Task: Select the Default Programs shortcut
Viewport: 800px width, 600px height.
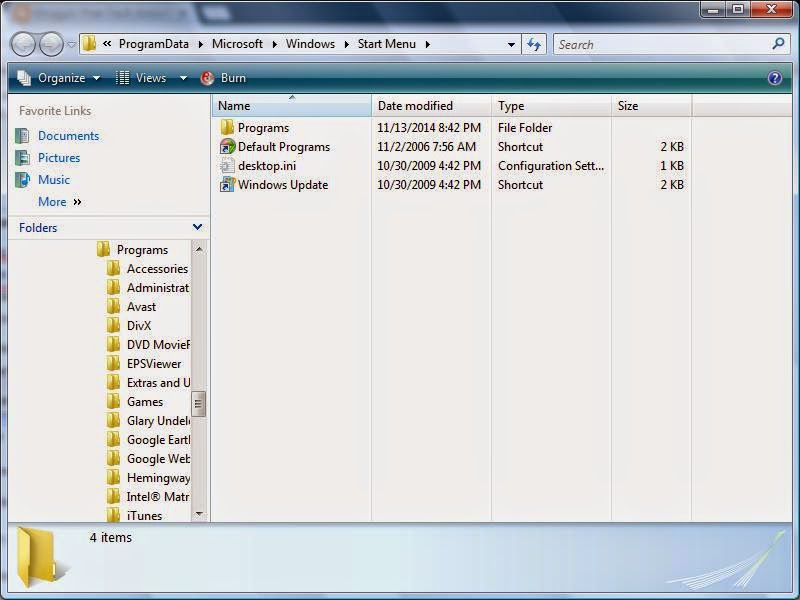Action: pos(283,146)
